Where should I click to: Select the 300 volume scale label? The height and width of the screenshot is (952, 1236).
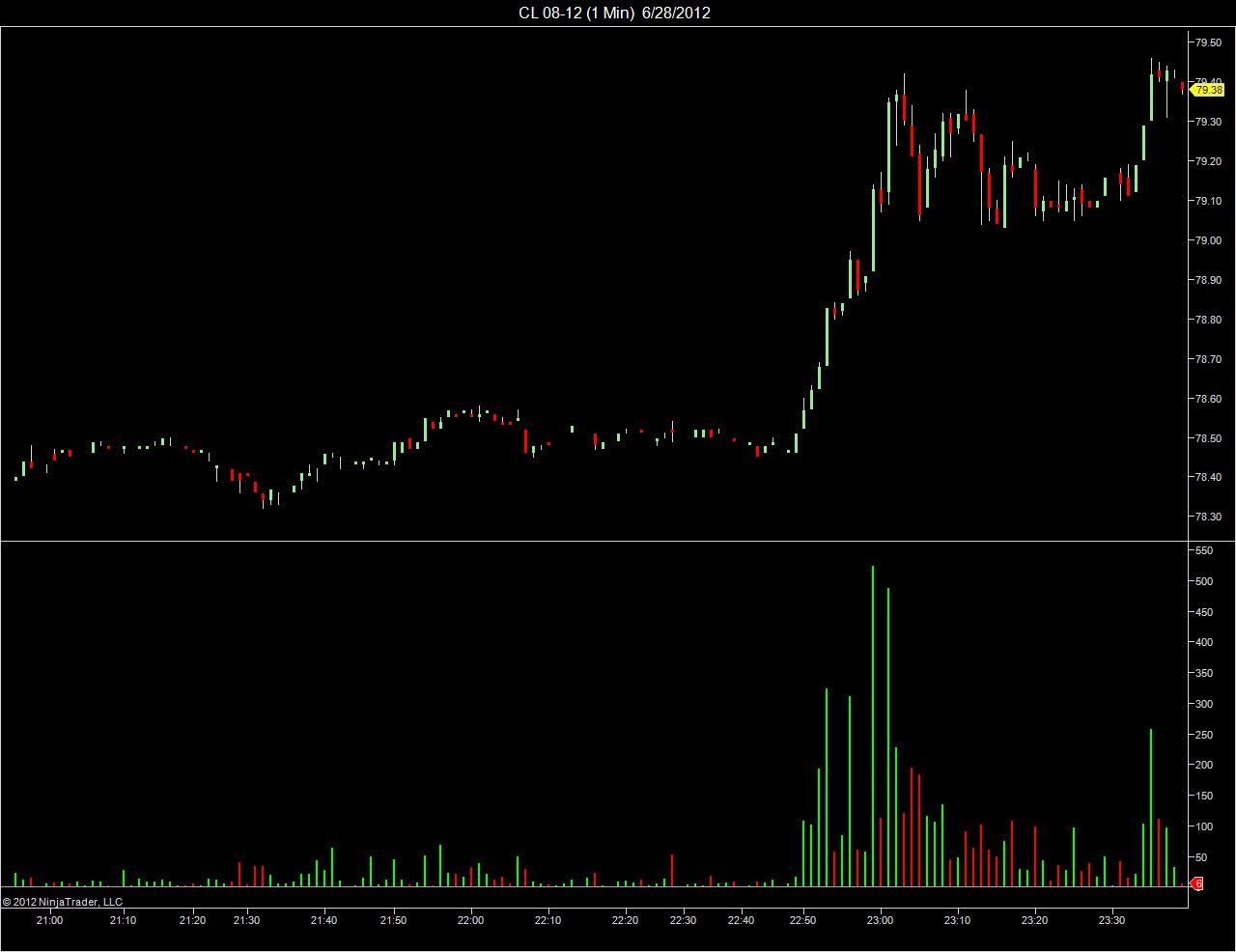click(1203, 704)
